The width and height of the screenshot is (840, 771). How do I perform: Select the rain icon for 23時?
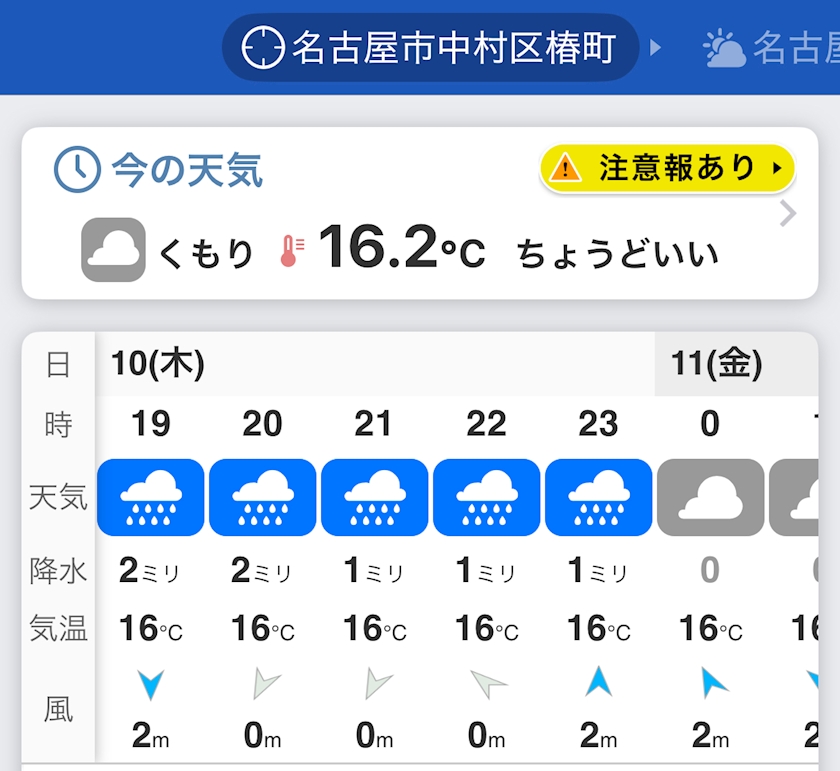tap(598, 497)
